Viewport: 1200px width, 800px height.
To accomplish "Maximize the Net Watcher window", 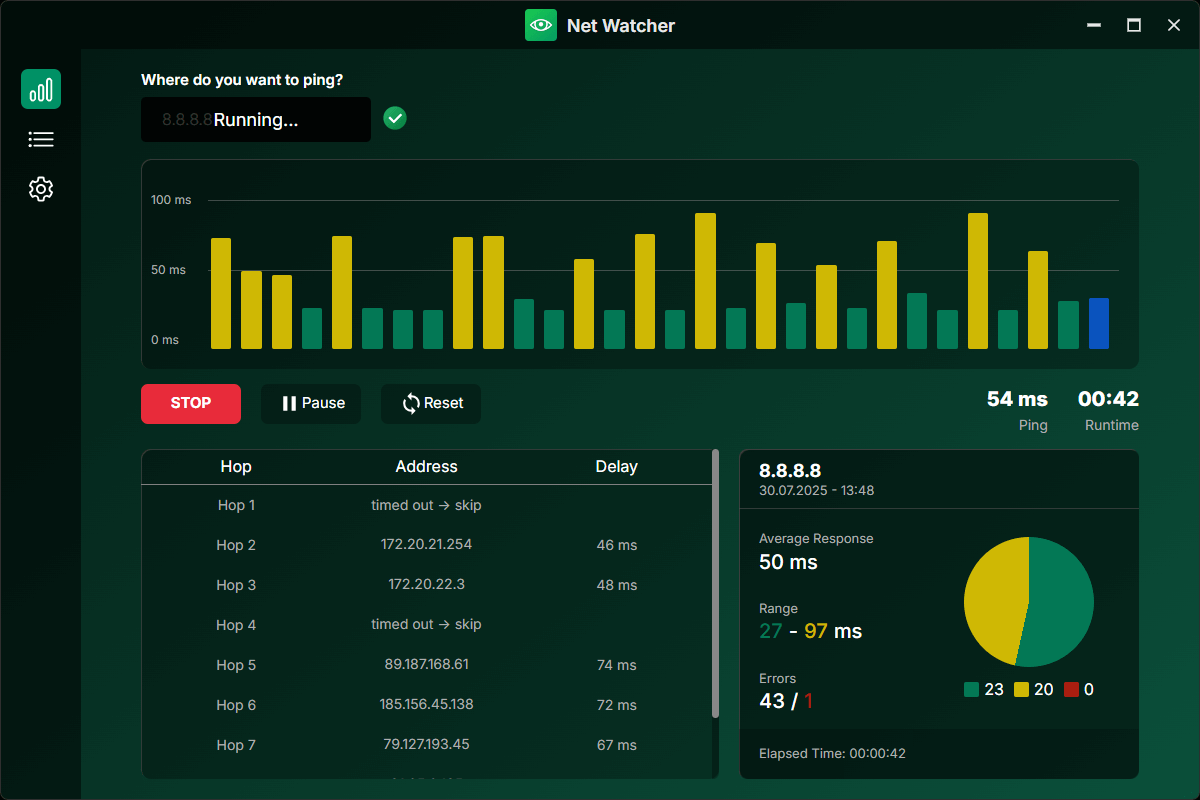I will tap(1134, 25).
